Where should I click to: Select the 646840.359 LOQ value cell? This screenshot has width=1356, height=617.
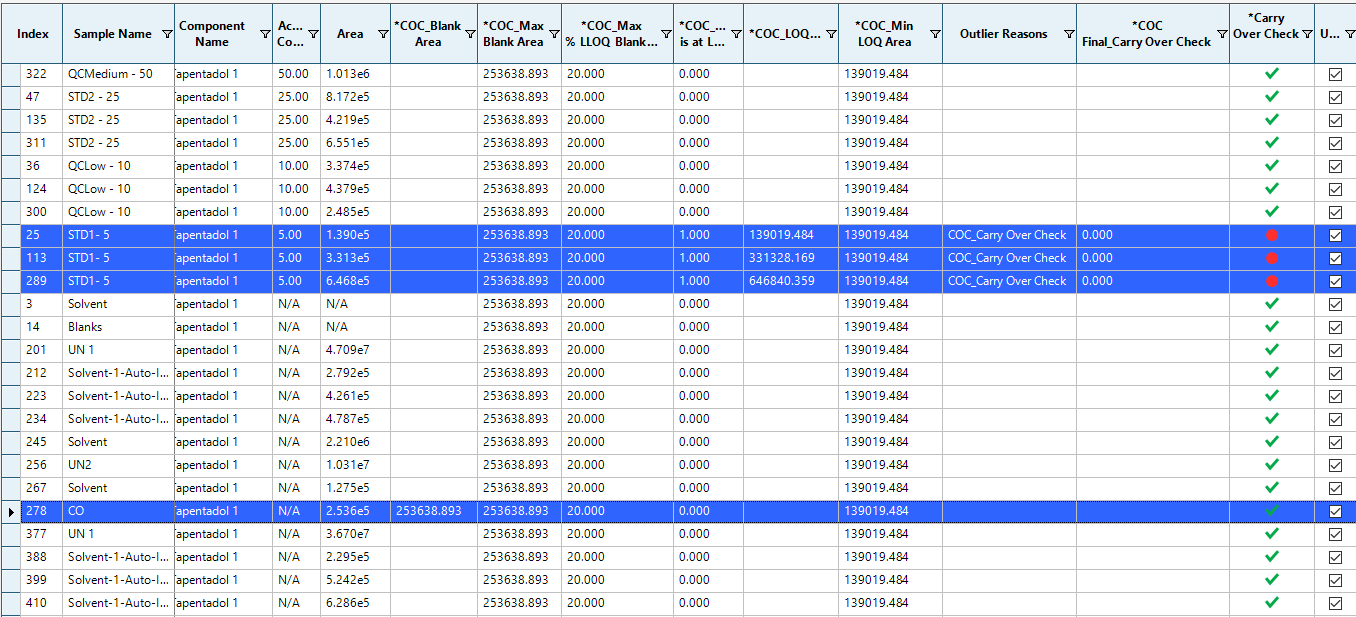[x=791, y=281]
